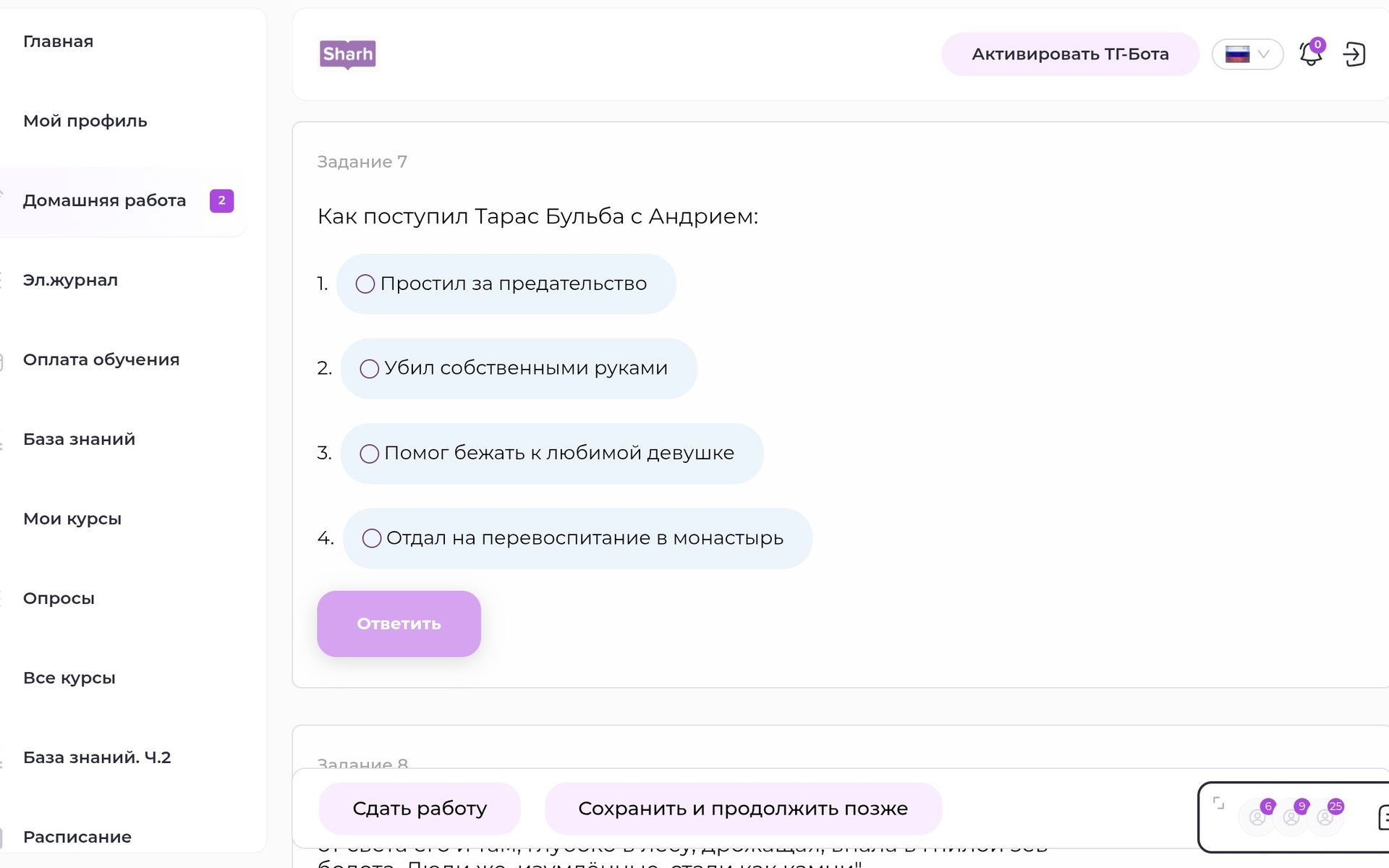The image size is (1389, 868).
Task: Pick radio Отдал на перевоспитание в монастырь
Action: click(x=372, y=538)
